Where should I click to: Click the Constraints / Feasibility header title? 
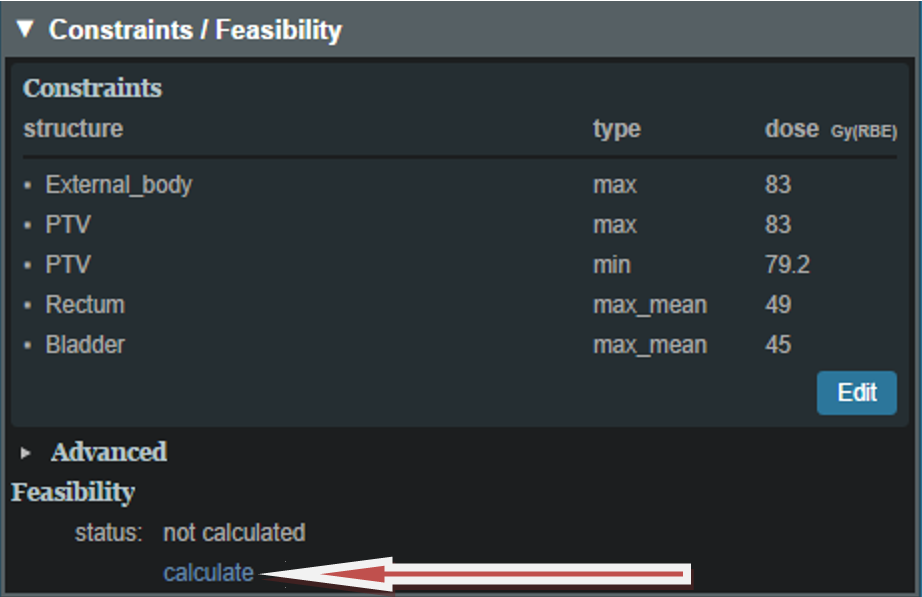click(195, 30)
